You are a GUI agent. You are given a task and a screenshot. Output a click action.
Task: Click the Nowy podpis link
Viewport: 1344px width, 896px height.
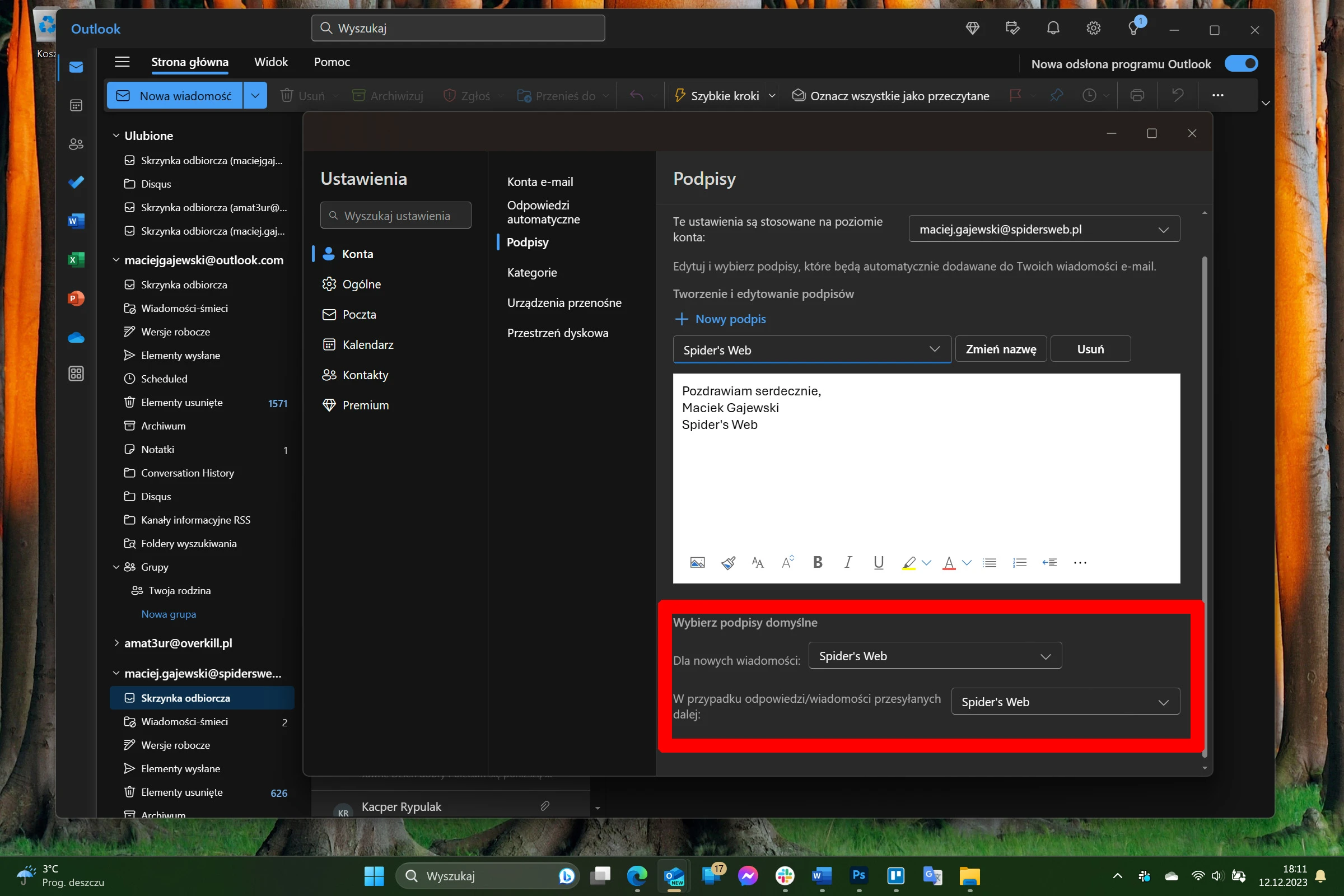pyautogui.click(x=721, y=319)
